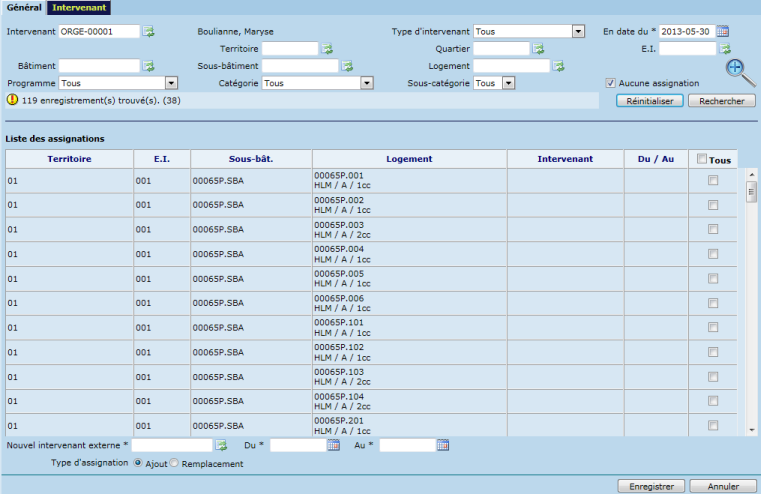Screen dimensions: 761x494
Task: Expand the Type d'intervenant dropdown
Action: [578, 32]
